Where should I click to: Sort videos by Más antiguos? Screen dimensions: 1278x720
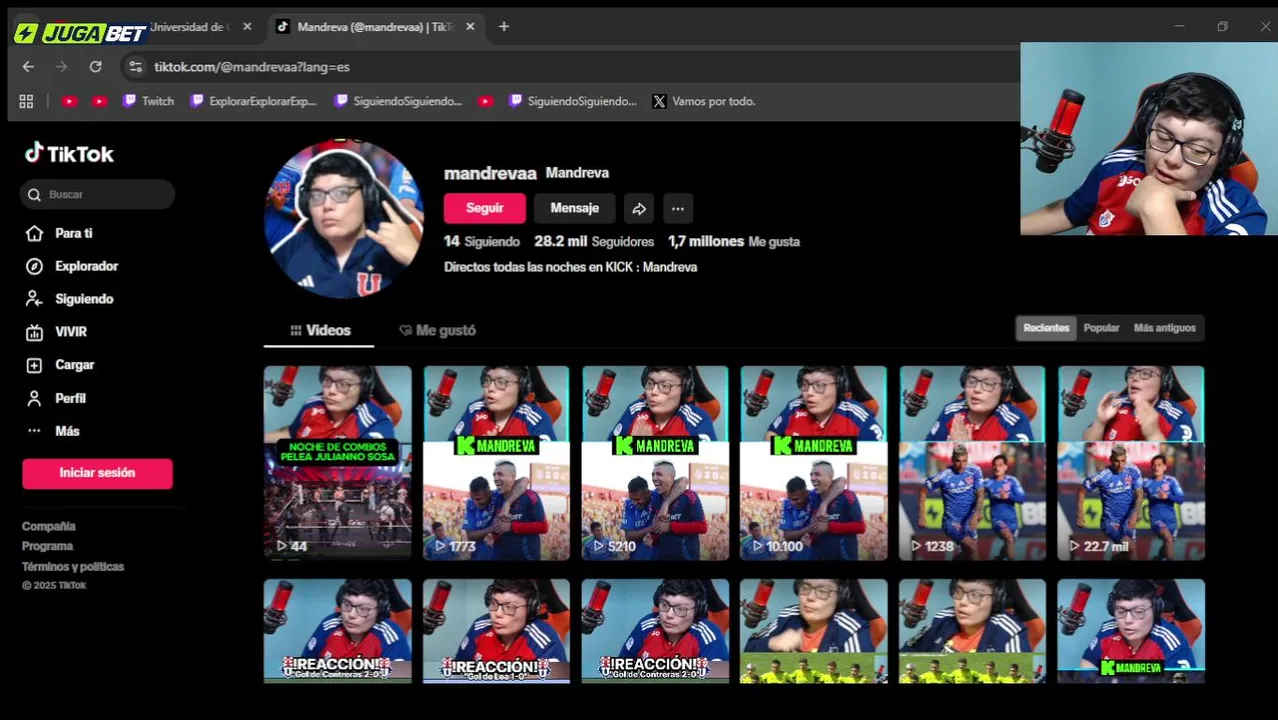tap(1164, 328)
